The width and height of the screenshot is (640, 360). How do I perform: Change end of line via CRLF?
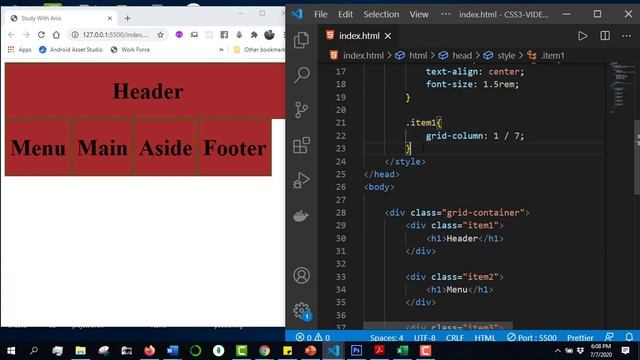(455, 338)
